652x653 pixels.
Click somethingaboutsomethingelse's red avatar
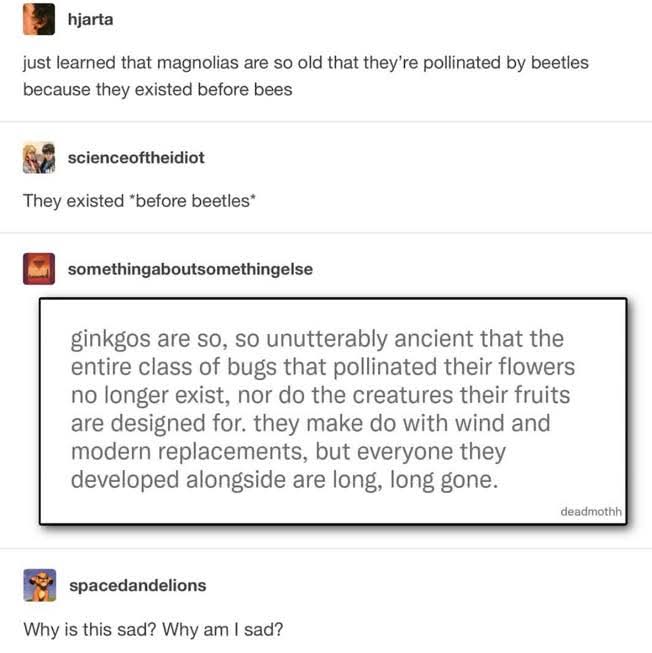click(x=38, y=269)
